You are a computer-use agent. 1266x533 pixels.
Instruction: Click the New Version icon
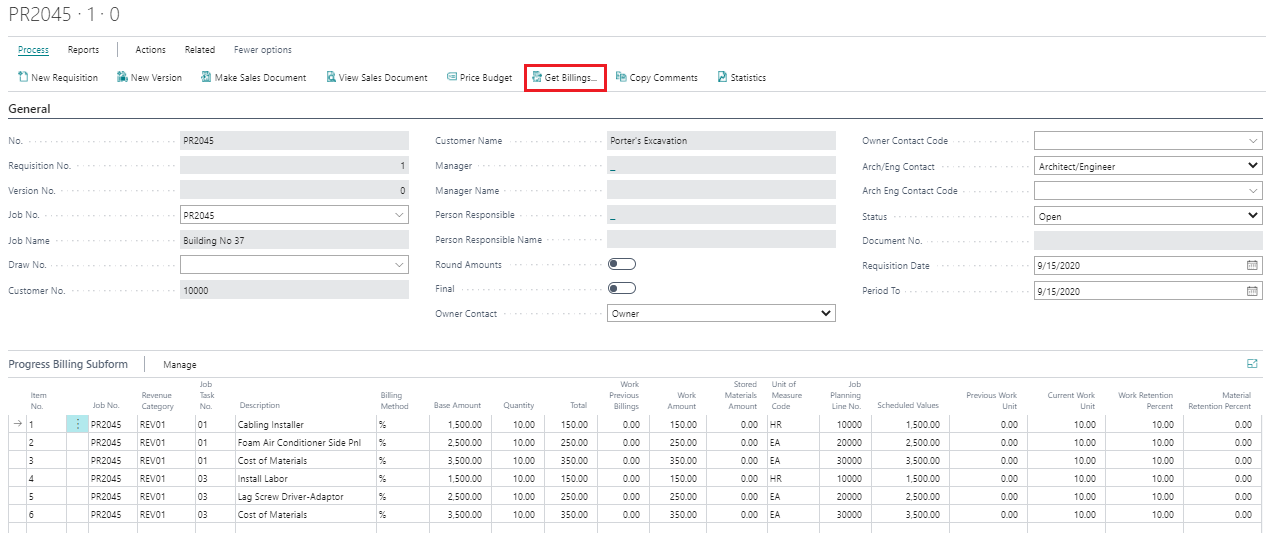(x=122, y=77)
